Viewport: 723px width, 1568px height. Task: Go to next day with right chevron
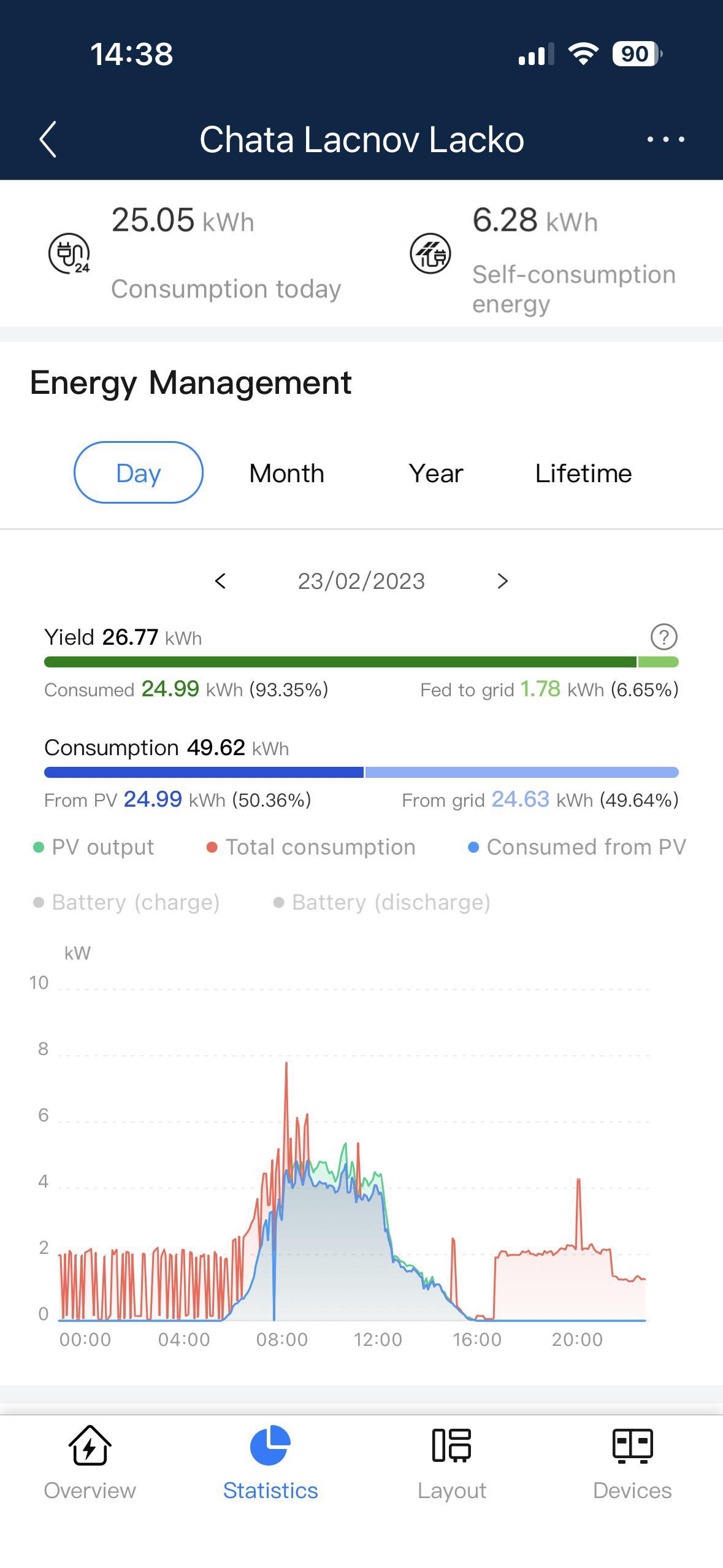[x=502, y=581]
